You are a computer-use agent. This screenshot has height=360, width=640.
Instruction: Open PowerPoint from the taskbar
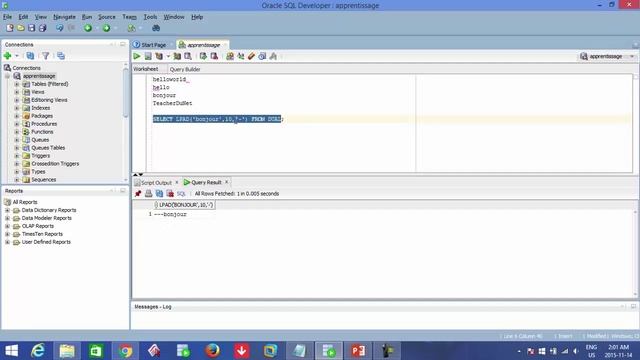click(358, 351)
